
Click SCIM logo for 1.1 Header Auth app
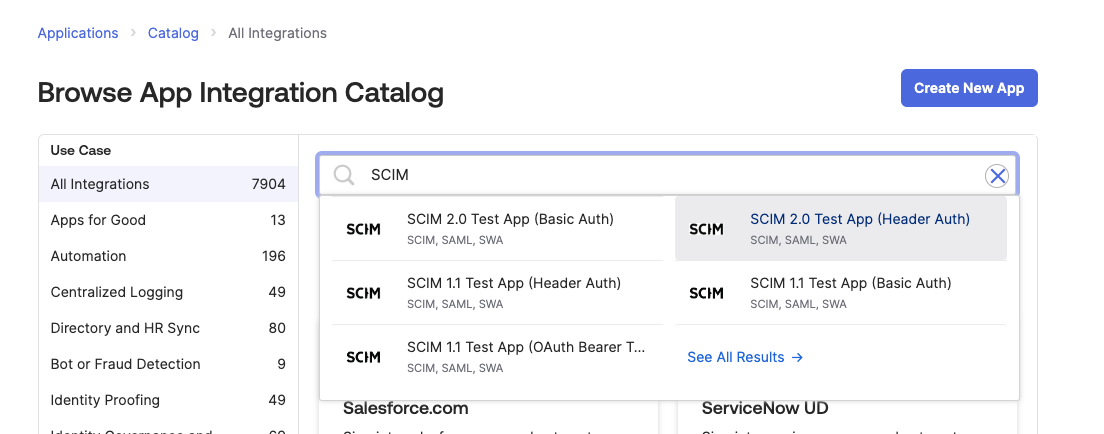[x=363, y=293]
